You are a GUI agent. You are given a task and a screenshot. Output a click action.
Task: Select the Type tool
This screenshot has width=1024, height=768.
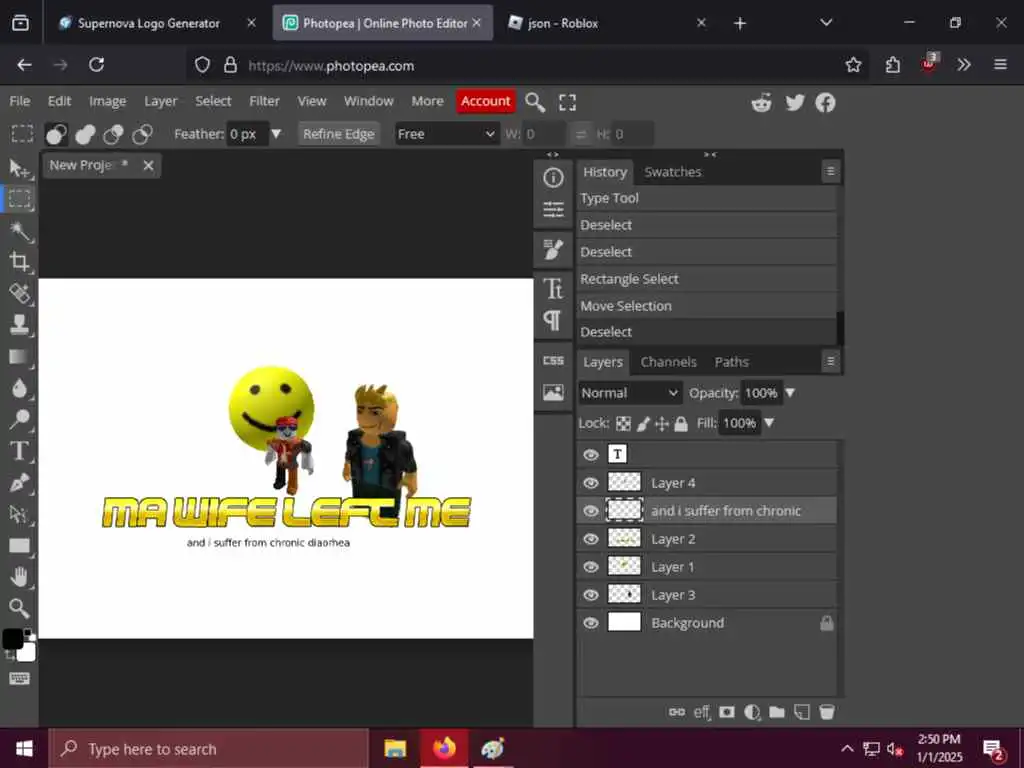pos(20,451)
